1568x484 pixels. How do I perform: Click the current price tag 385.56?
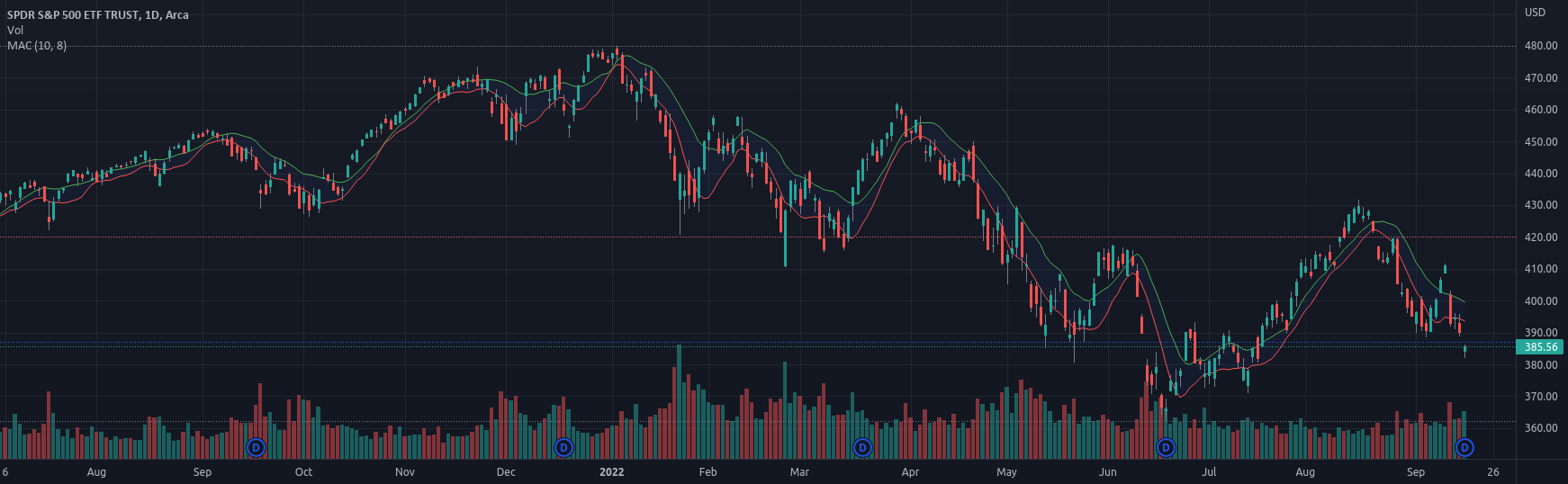(1540, 347)
